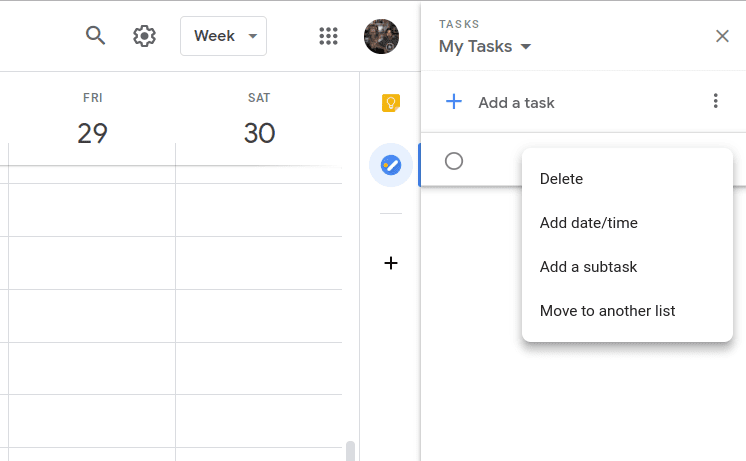Close the Tasks panel
This screenshot has width=746, height=461.
pos(722,36)
